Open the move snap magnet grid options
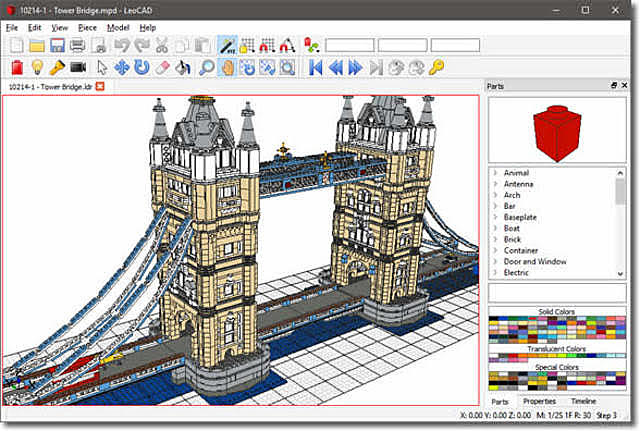The image size is (640, 431). [267, 45]
